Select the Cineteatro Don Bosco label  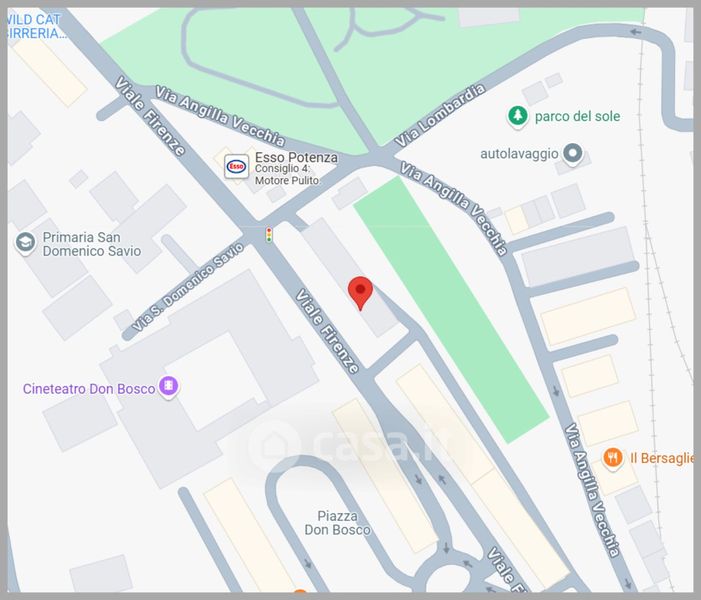click(89, 389)
